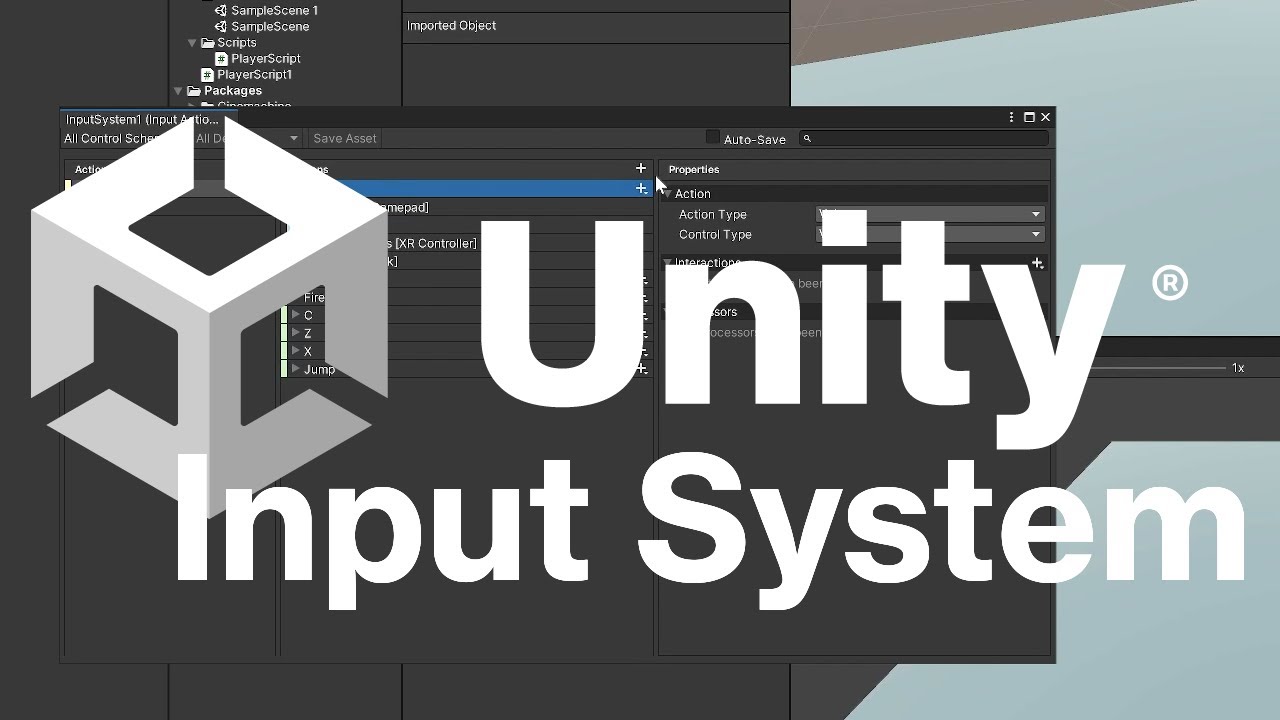Click the Control Type label

[x=715, y=234]
